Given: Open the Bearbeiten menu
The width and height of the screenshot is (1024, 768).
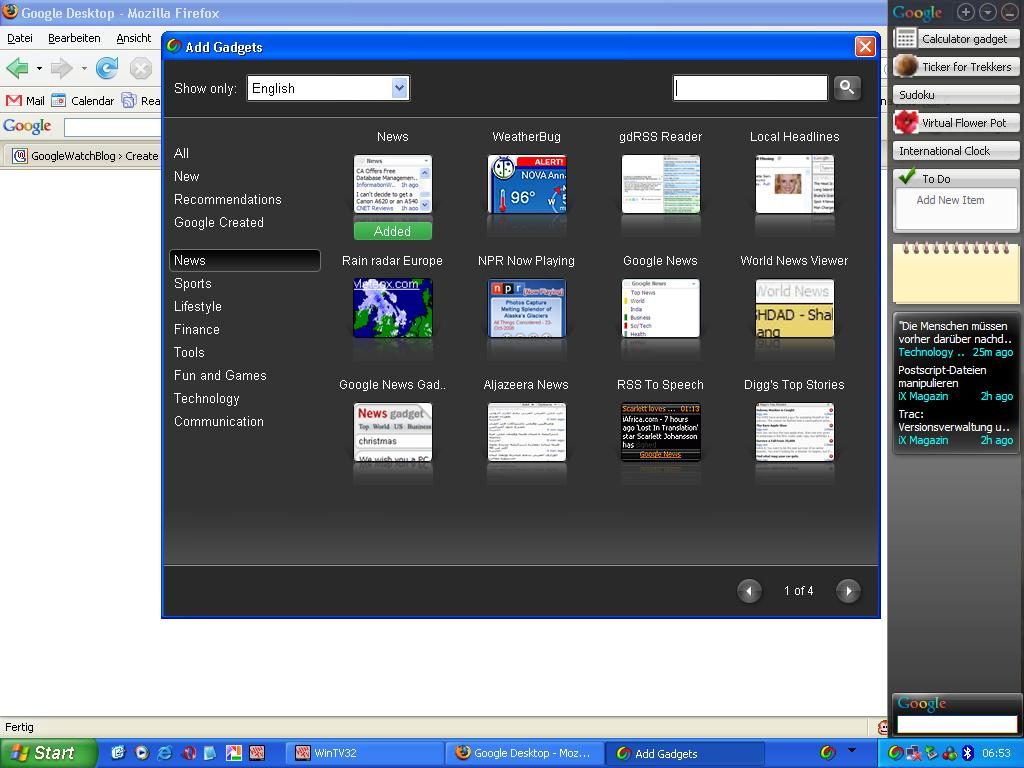Looking at the screenshot, I should point(74,38).
